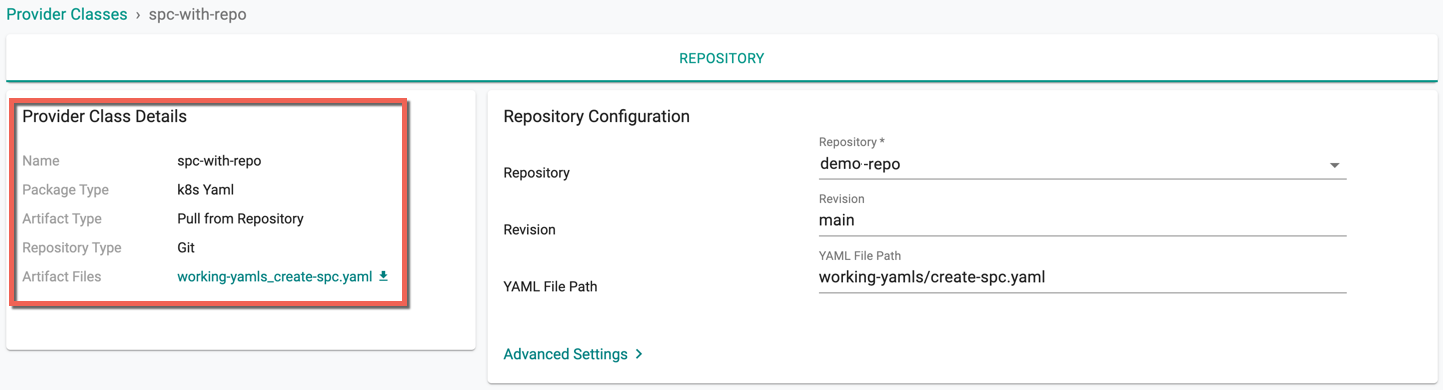Screen dimensions: 1443x390
Task: Click the k8s Yaml Package Type value
Action: click(206, 190)
